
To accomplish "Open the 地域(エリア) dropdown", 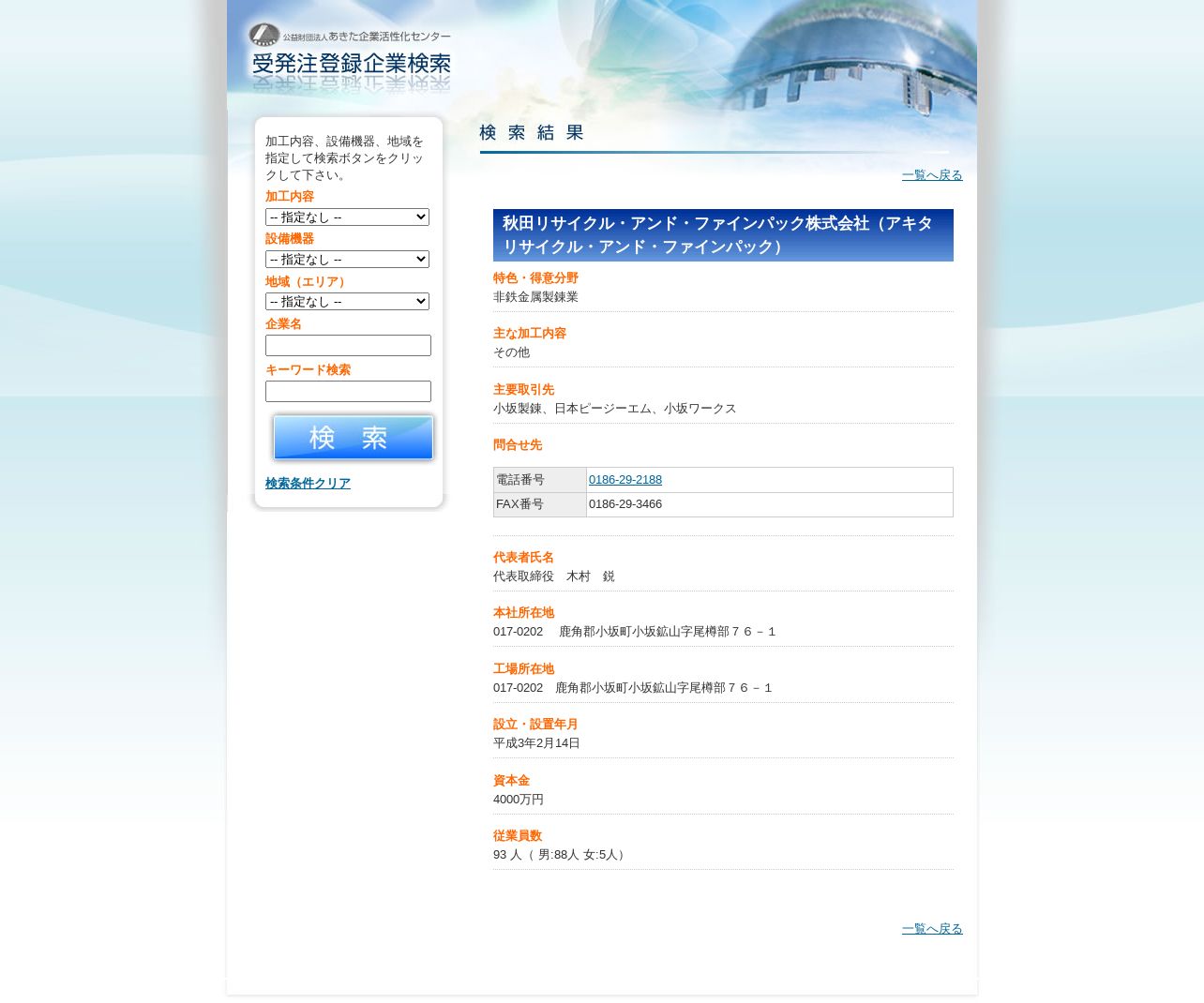I will pyautogui.click(x=347, y=301).
